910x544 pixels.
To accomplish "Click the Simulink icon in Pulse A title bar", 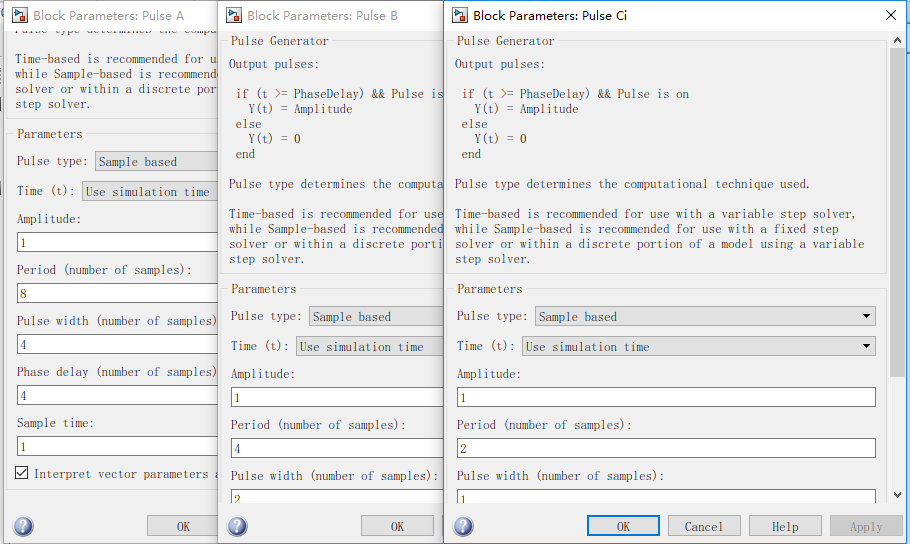I will 20,15.
